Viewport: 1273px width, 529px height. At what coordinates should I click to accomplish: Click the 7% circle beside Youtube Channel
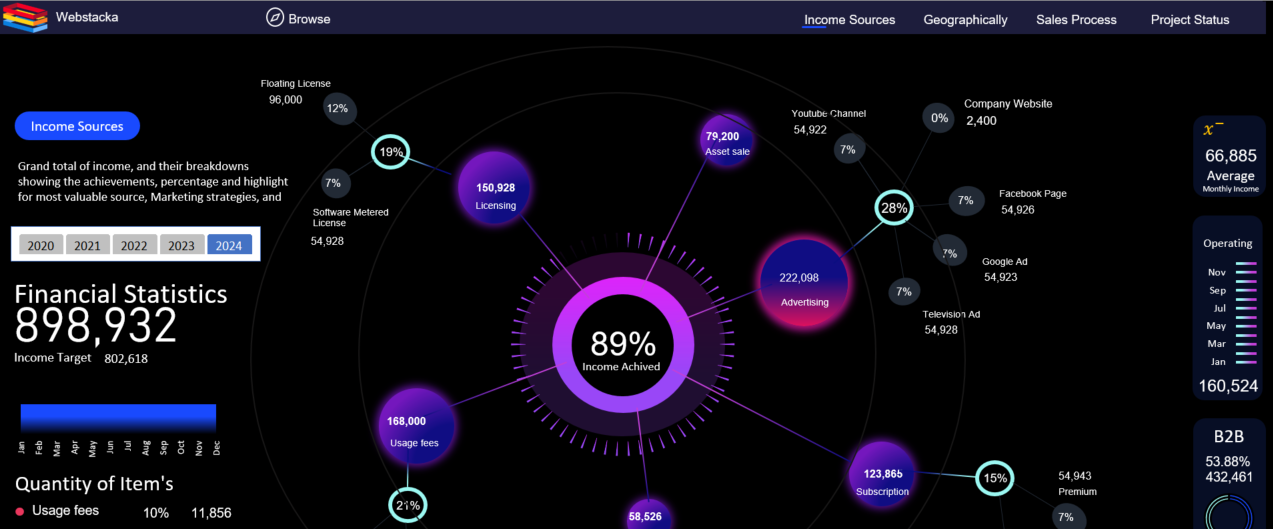point(847,150)
